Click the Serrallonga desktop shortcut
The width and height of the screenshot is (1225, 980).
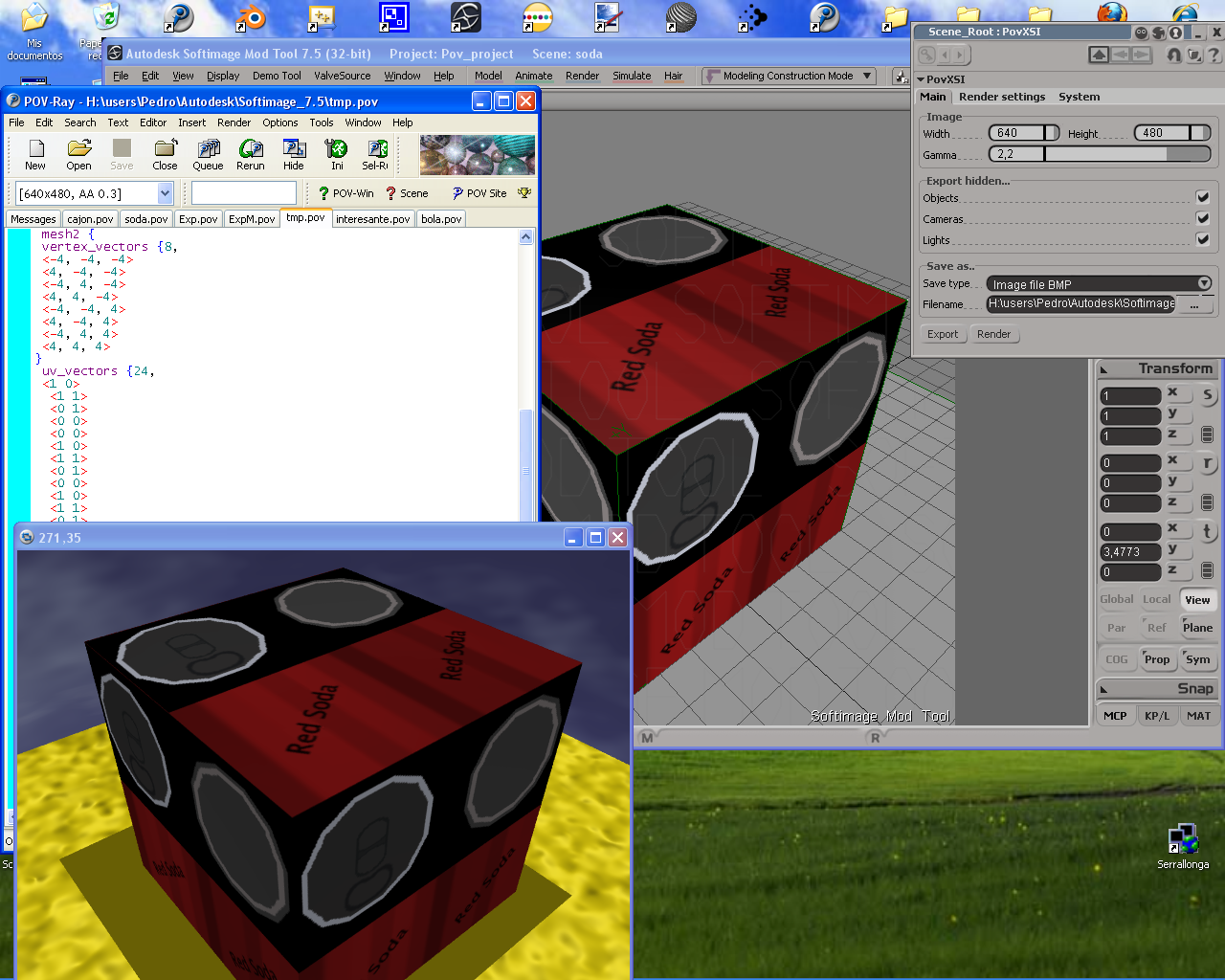(1183, 848)
